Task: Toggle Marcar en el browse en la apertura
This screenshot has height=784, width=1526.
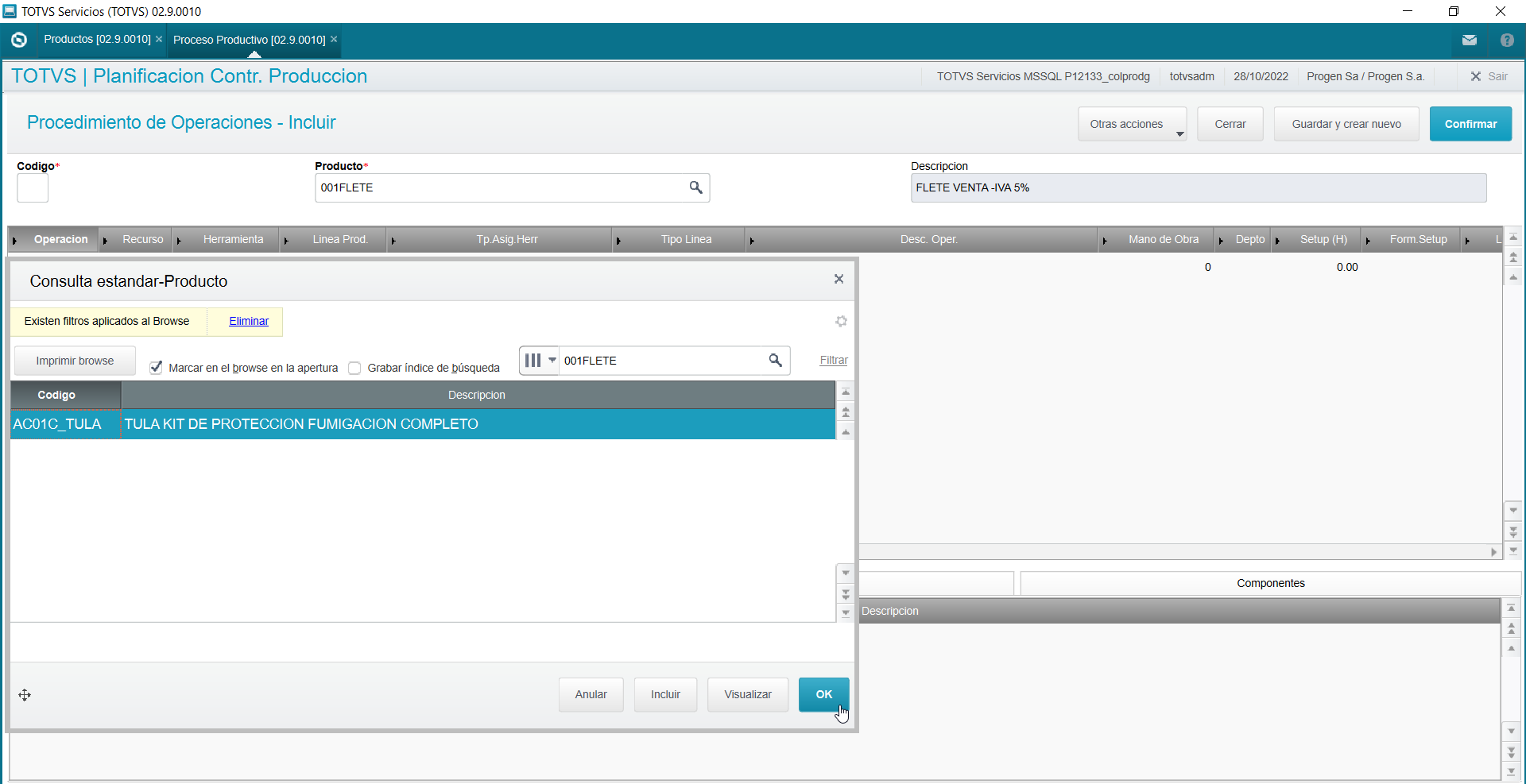Action: (x=156, y=368)
